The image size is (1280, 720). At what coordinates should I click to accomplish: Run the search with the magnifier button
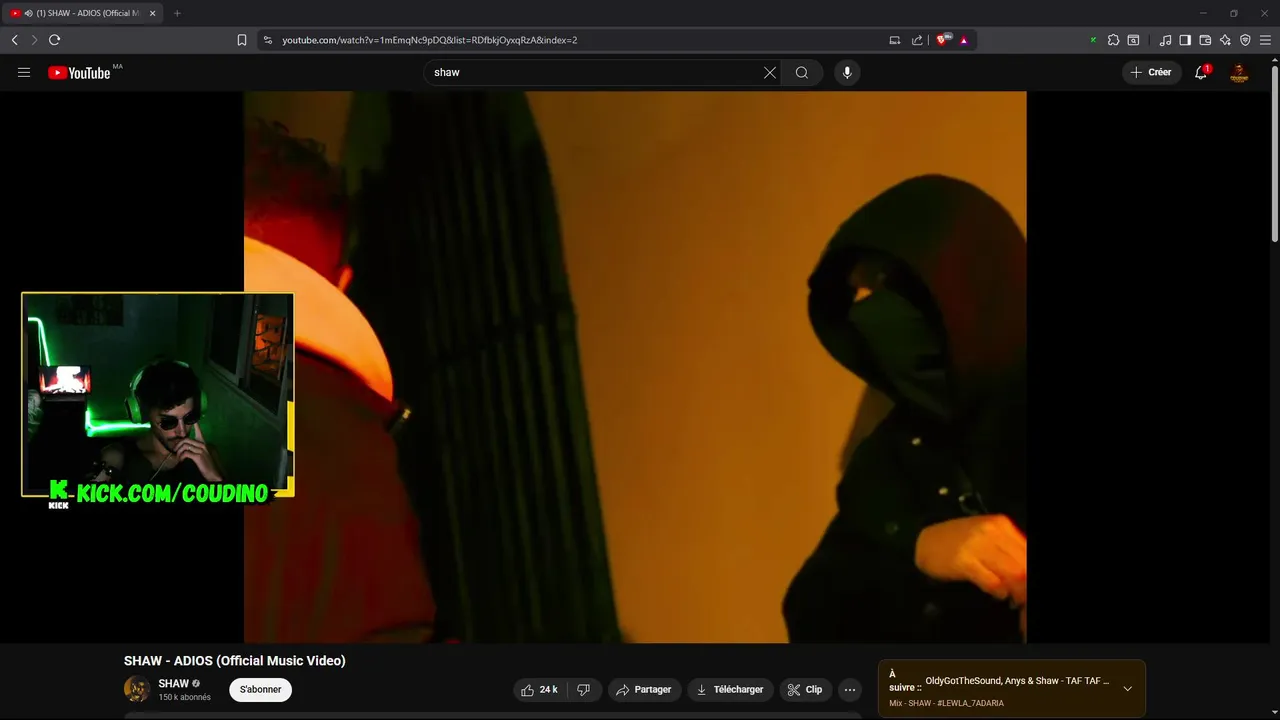(x=802, y=72)
